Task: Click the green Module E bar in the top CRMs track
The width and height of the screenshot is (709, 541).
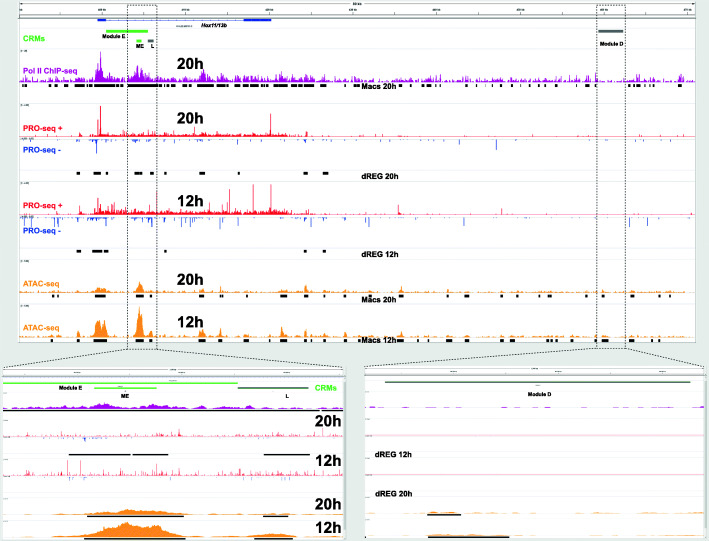Action: (x=126, y=31)
